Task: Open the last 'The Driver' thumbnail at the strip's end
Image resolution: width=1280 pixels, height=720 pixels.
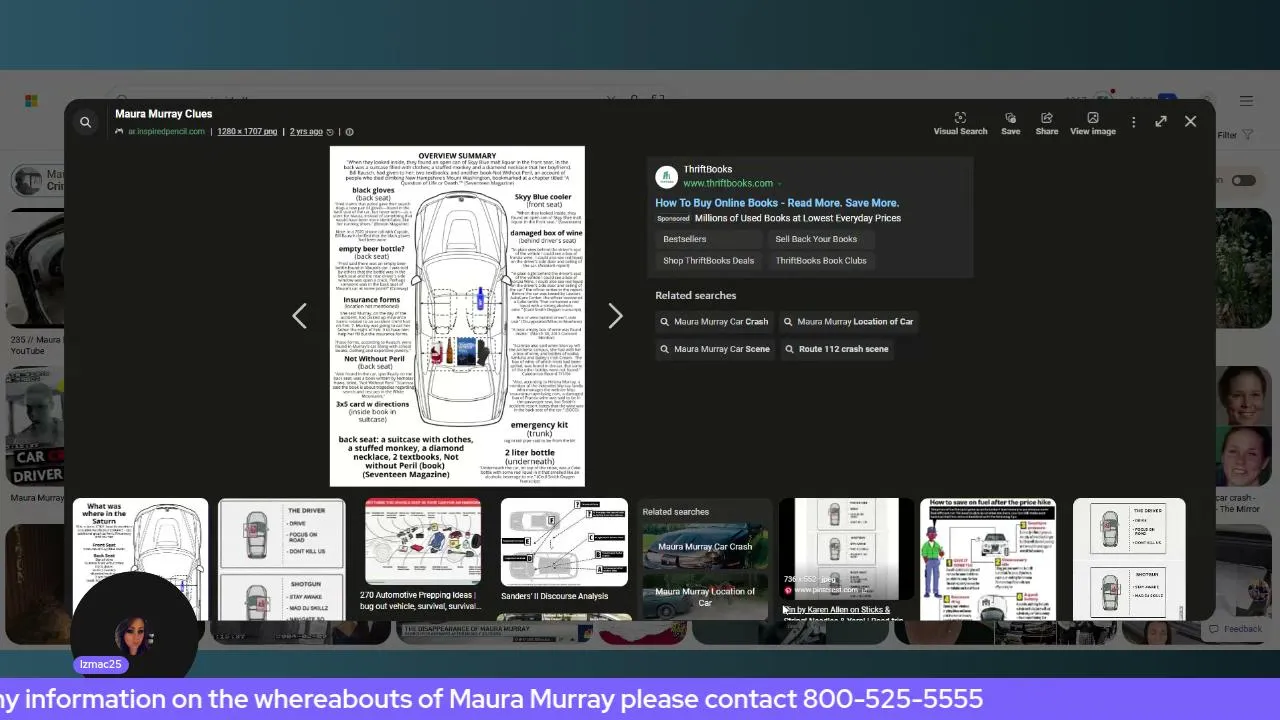Action: [1129, 559]
